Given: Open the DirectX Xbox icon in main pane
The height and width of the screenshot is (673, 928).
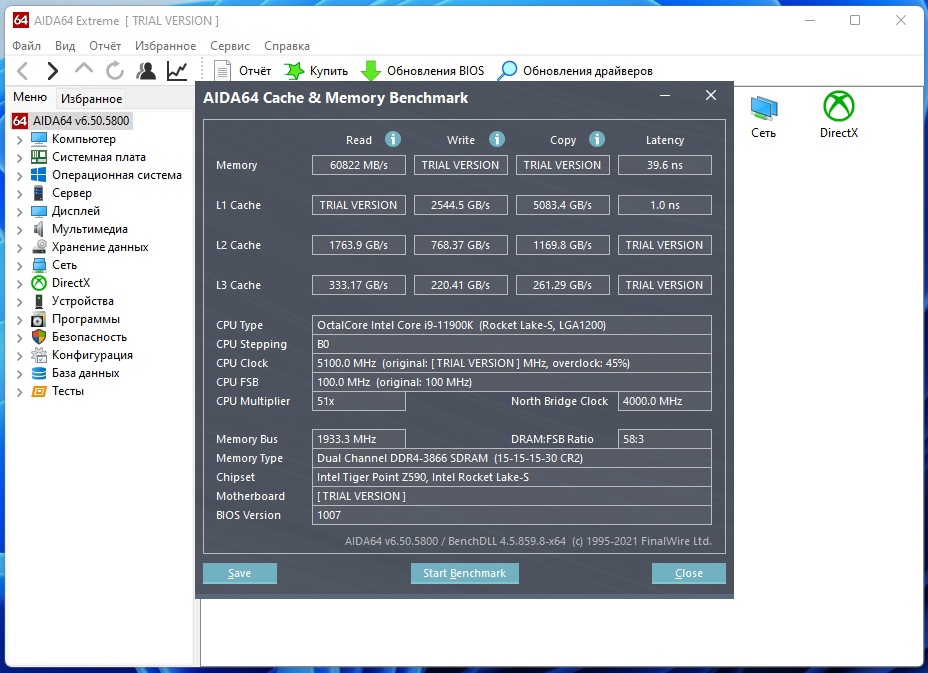Looking at the screenshot, I should (x=839, y=106).
